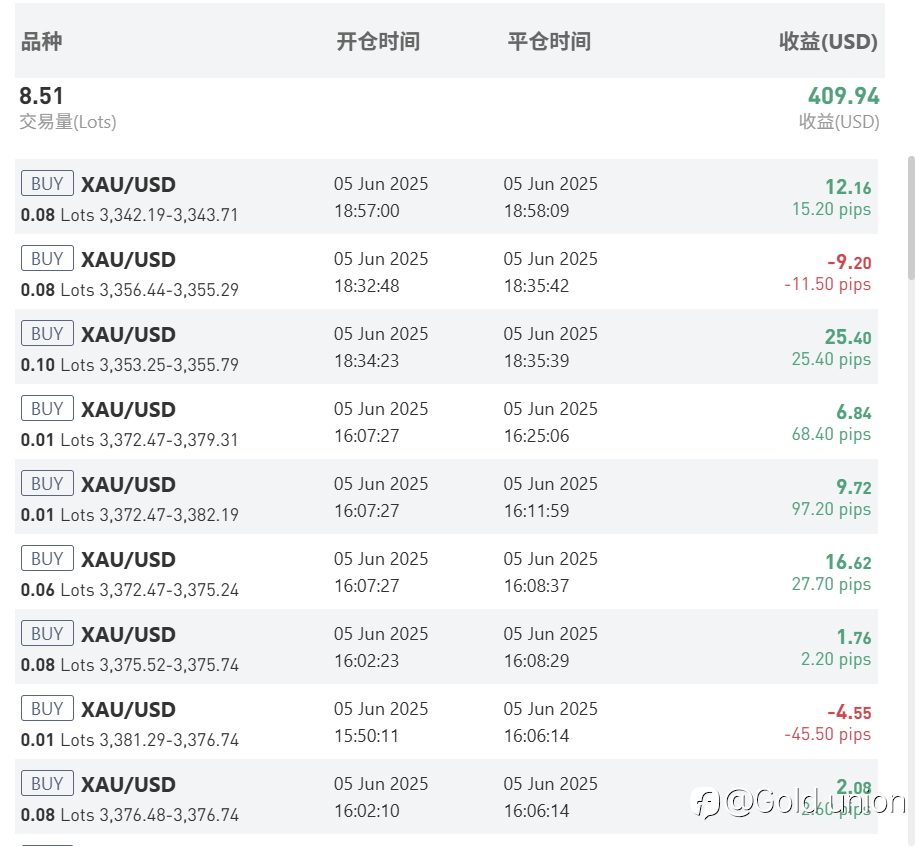
Task: Click profit value 16.62
Action: pyautogui.click(x=848, y=562)
